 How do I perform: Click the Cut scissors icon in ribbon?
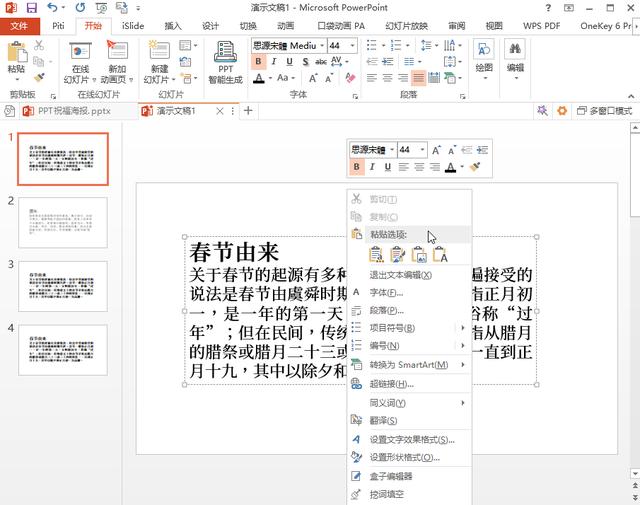pyautogui.click(x=39, y=45)
